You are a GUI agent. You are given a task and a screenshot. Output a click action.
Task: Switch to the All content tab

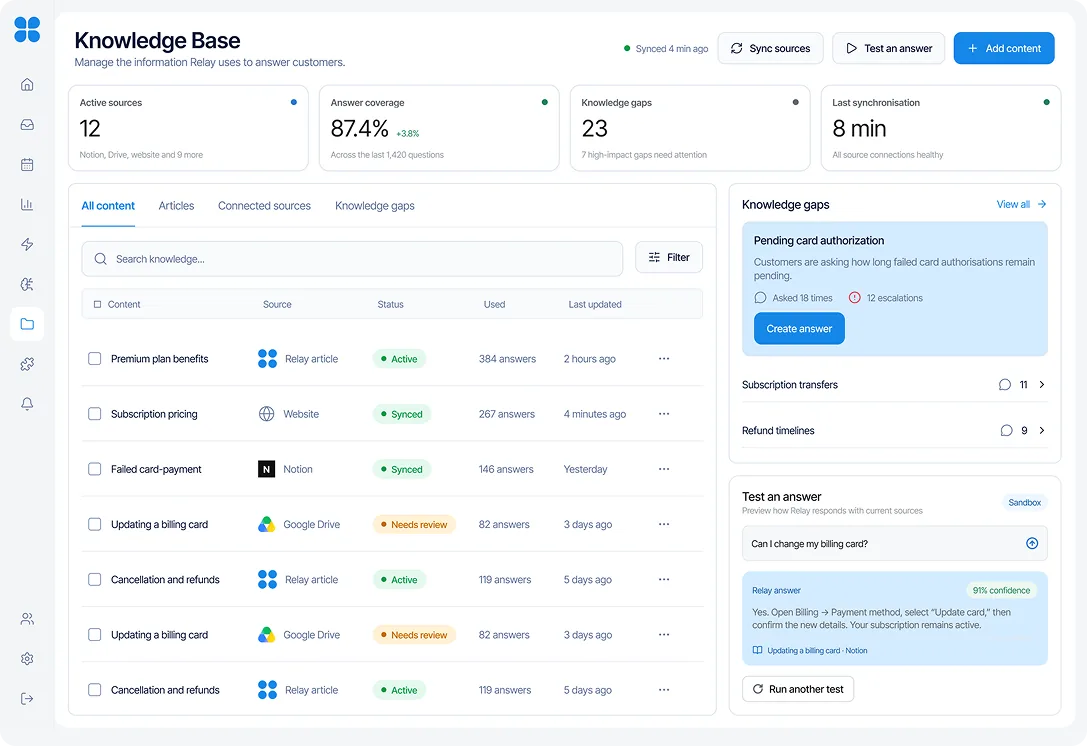tap(108, 206)
